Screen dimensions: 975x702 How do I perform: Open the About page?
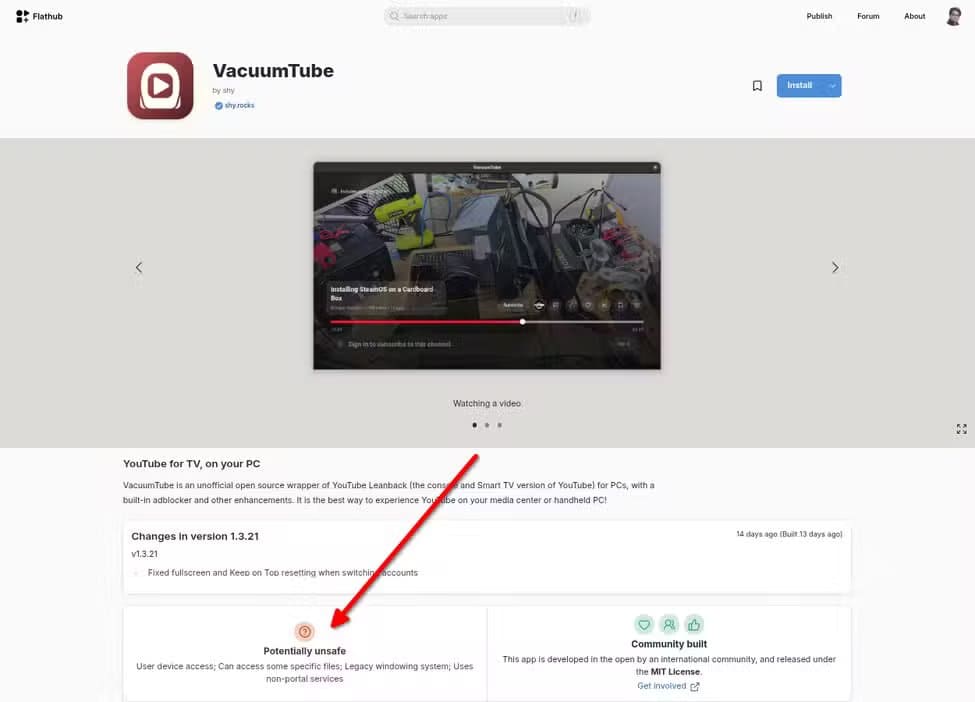click(x=914, y=15)
